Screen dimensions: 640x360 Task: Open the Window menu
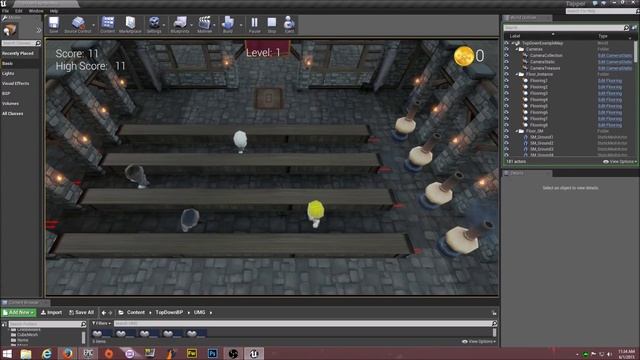click(36, 11)
